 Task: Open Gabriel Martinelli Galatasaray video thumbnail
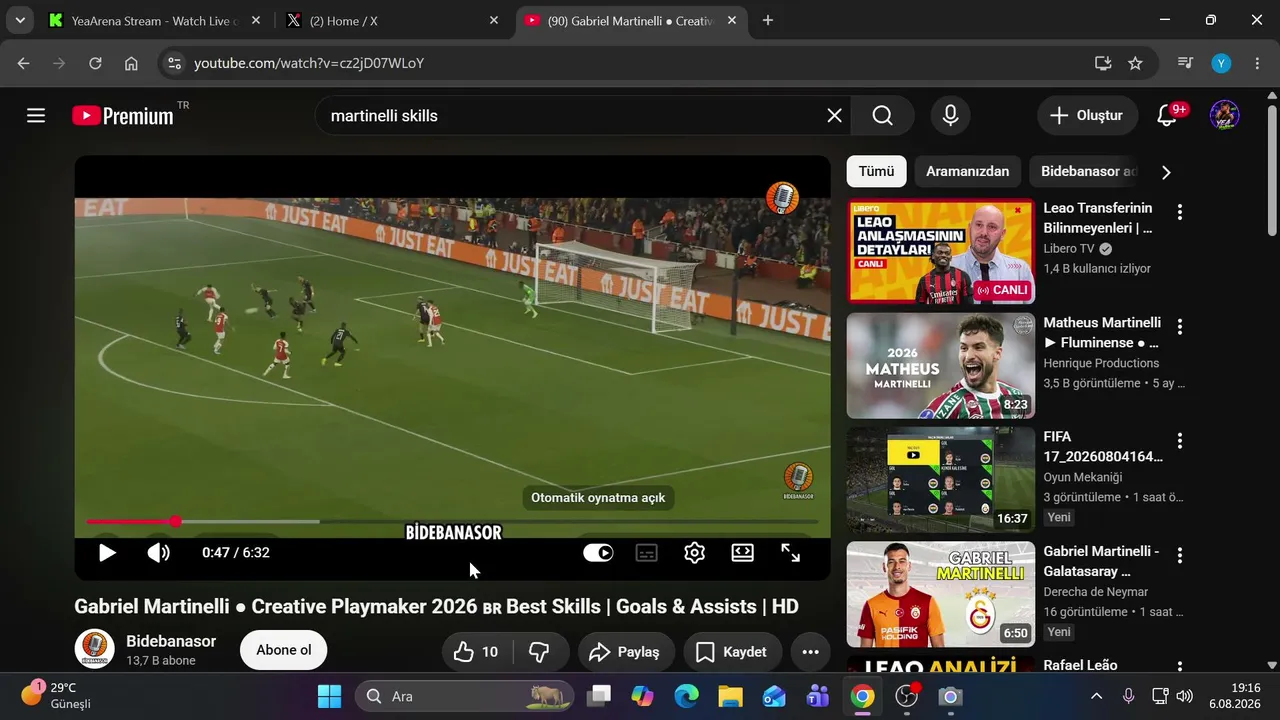(941, 594)
